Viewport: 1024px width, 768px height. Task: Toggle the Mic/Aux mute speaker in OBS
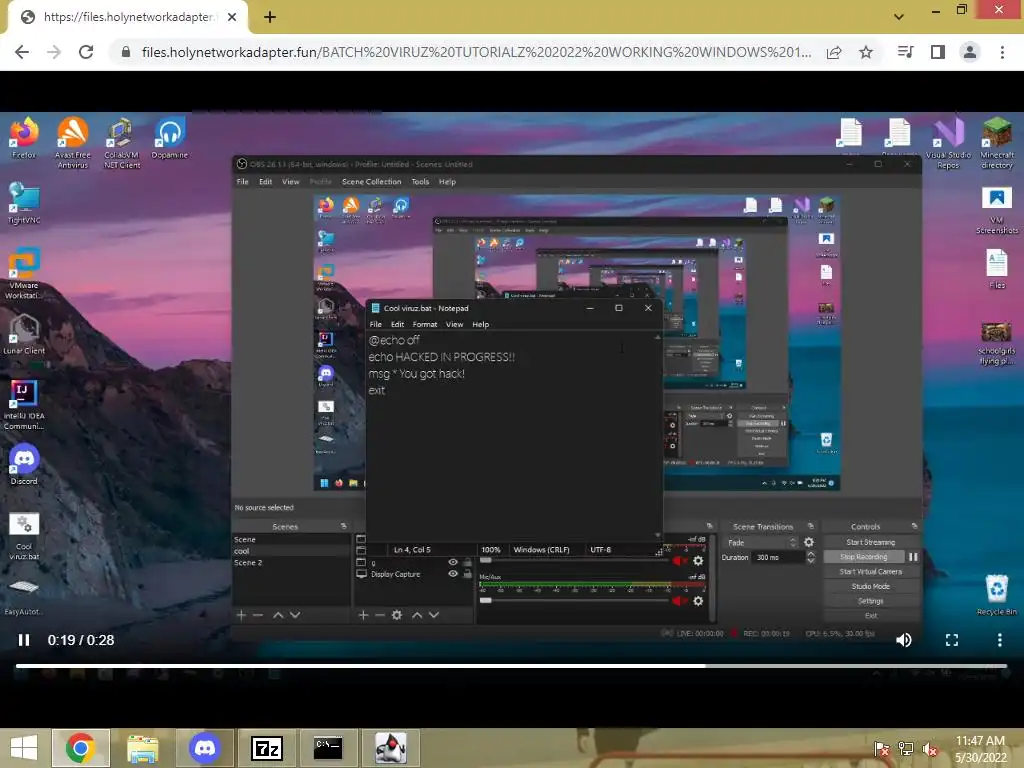679,600
